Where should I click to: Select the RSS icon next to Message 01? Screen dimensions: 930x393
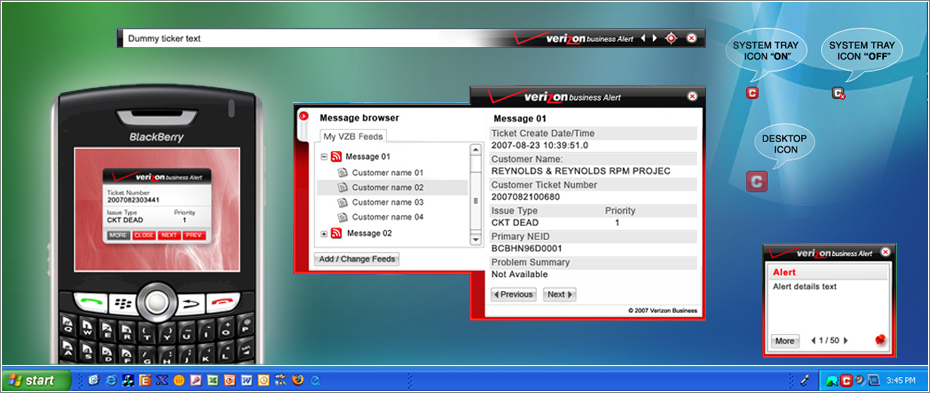(336, 157)
